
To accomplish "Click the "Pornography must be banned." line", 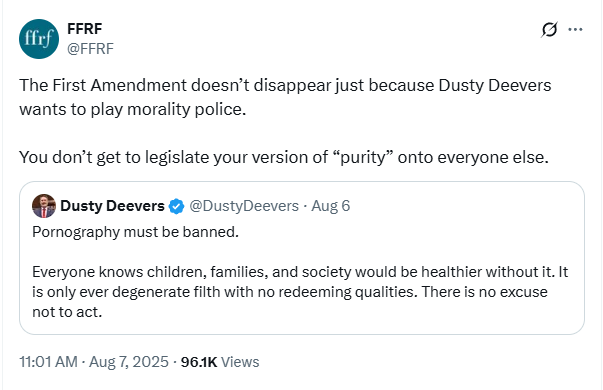I will (135, 232).
